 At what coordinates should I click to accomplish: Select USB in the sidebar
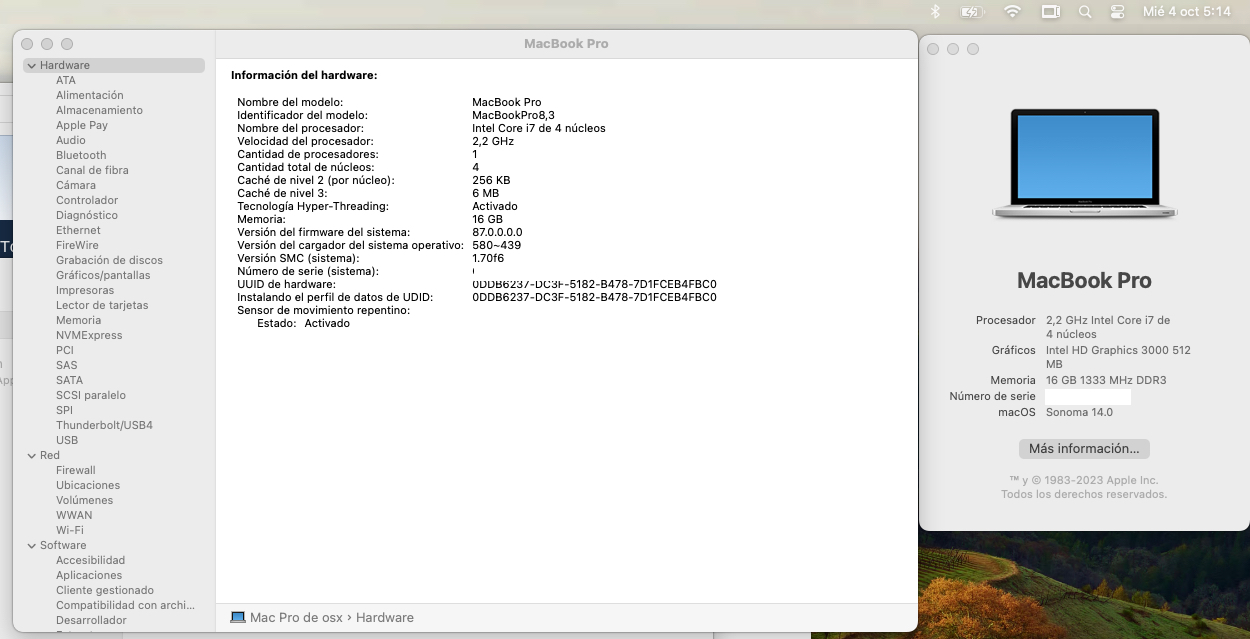67,440
